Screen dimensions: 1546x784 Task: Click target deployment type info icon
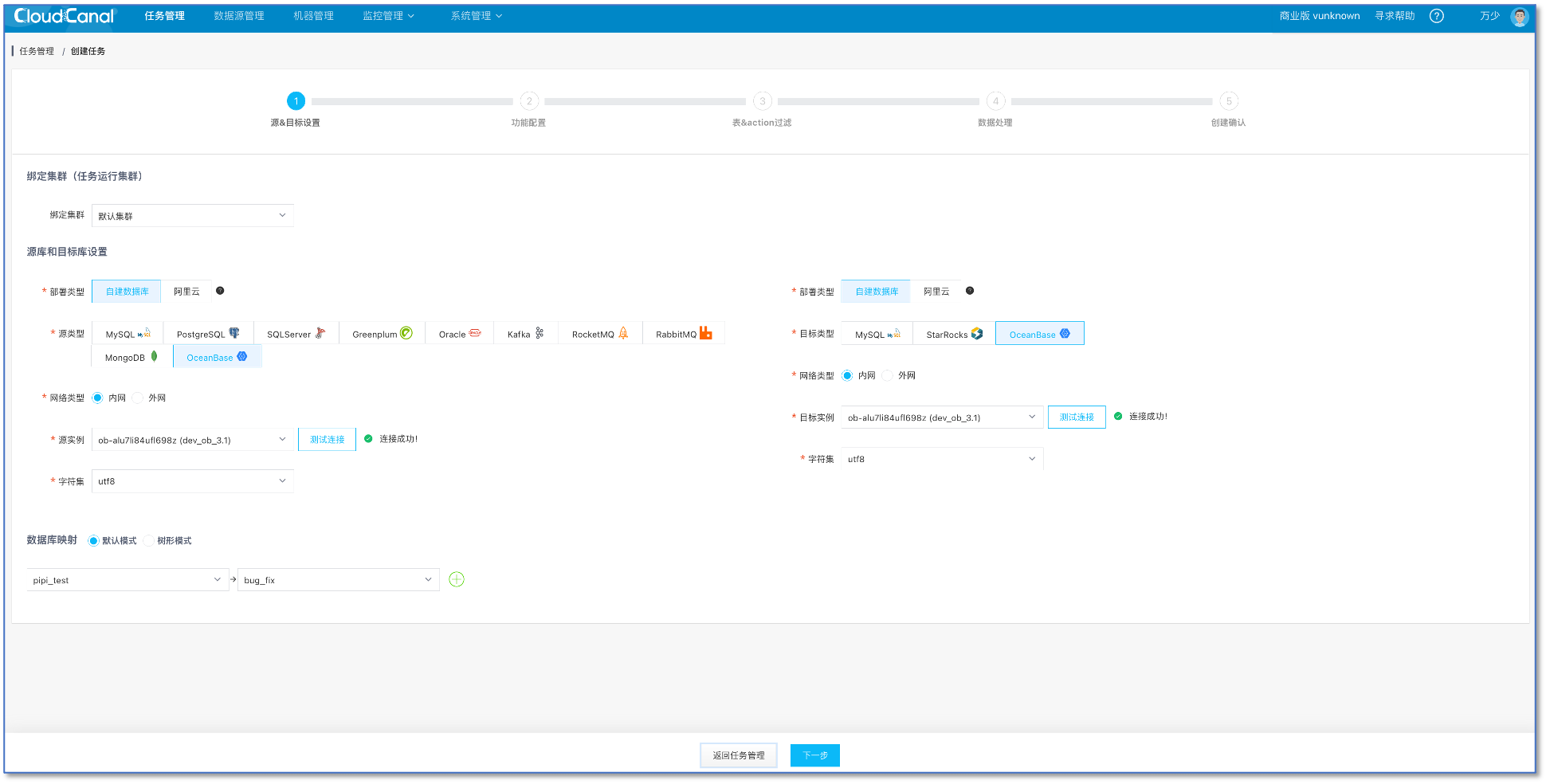(970, 291)
